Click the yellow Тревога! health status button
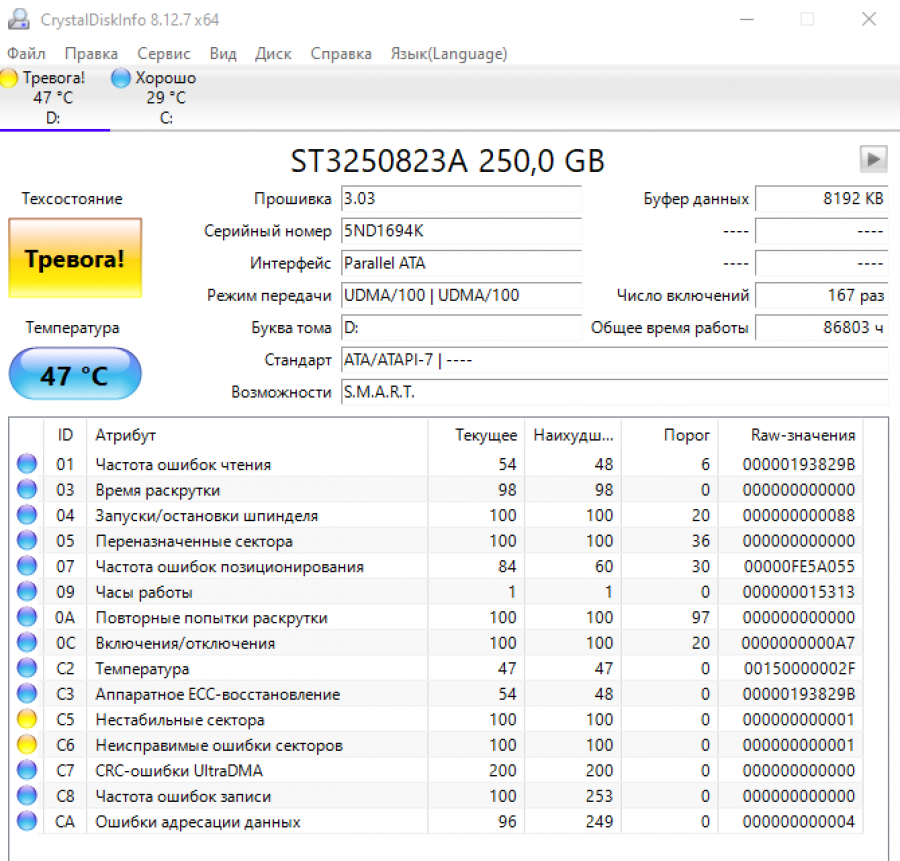The width and height of the screenshot is (900, 861). point(75,259)
